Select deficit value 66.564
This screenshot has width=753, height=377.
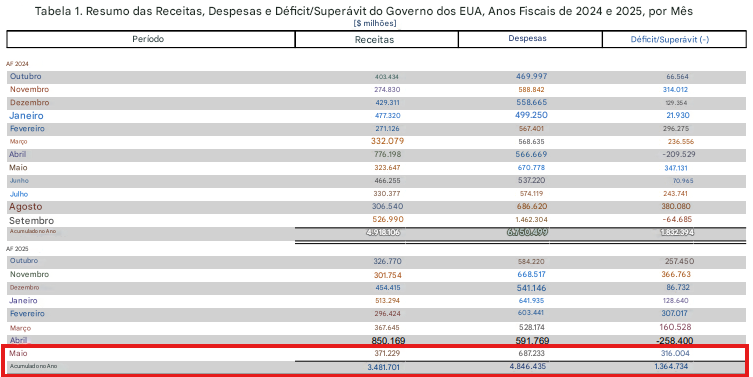click(x=677, y=77)
